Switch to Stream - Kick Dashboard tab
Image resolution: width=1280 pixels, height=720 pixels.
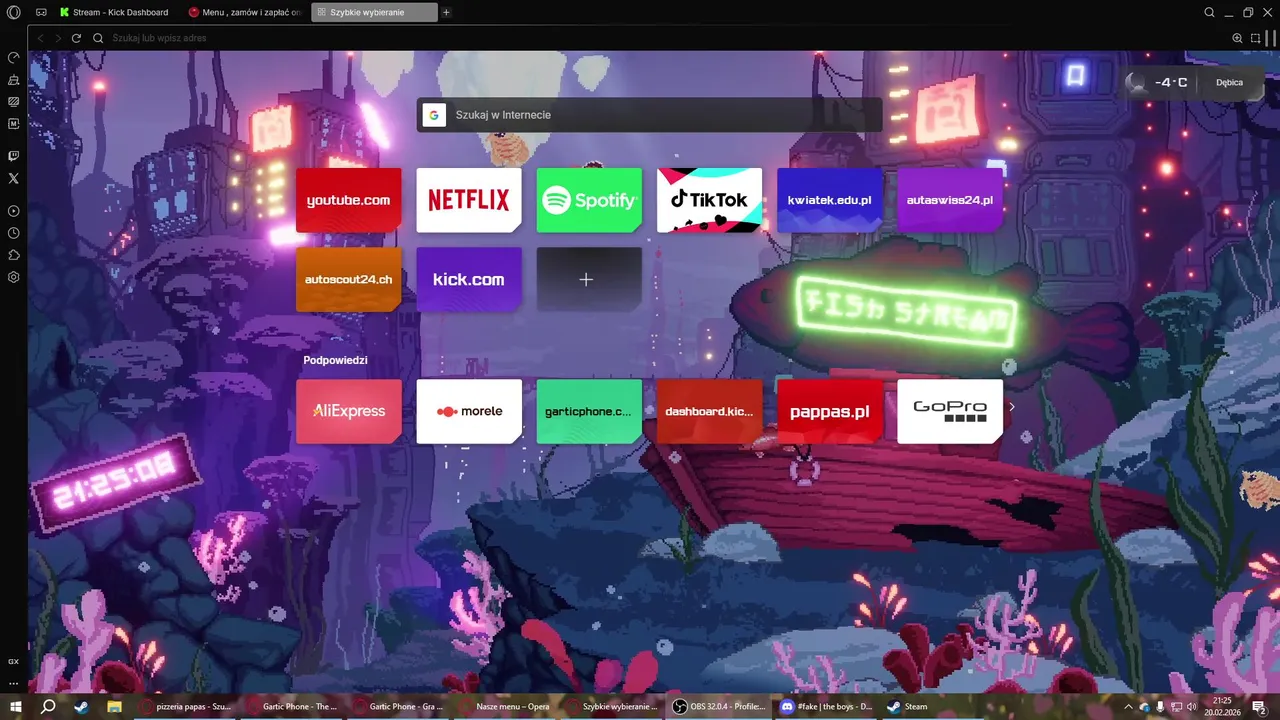pyautogui.click(x=115, y=12)
